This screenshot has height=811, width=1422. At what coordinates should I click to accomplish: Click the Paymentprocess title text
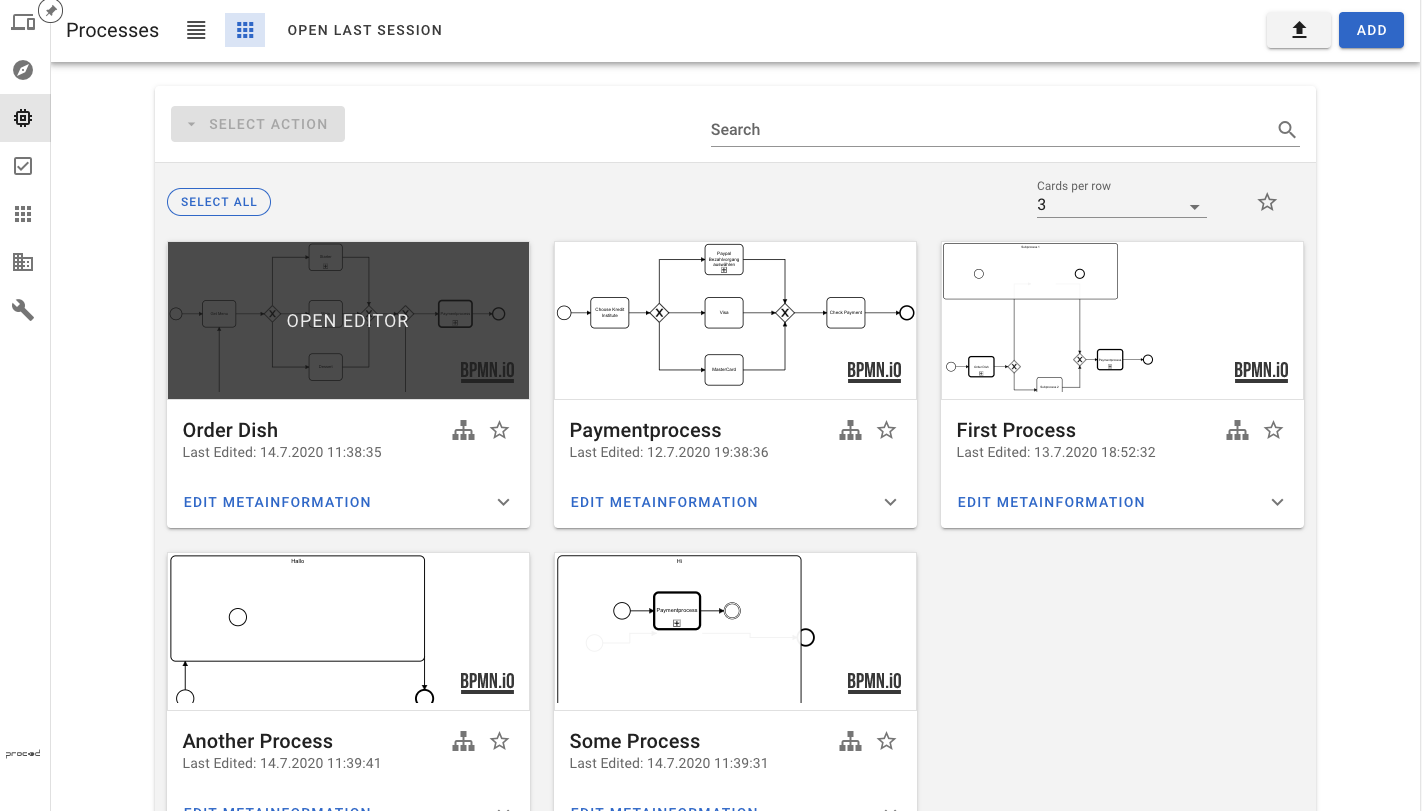[x=645, y=430]
